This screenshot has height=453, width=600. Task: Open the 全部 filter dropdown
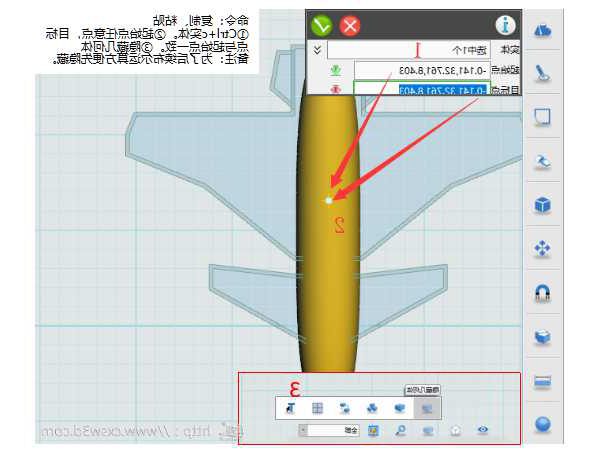tap(329, 430)
